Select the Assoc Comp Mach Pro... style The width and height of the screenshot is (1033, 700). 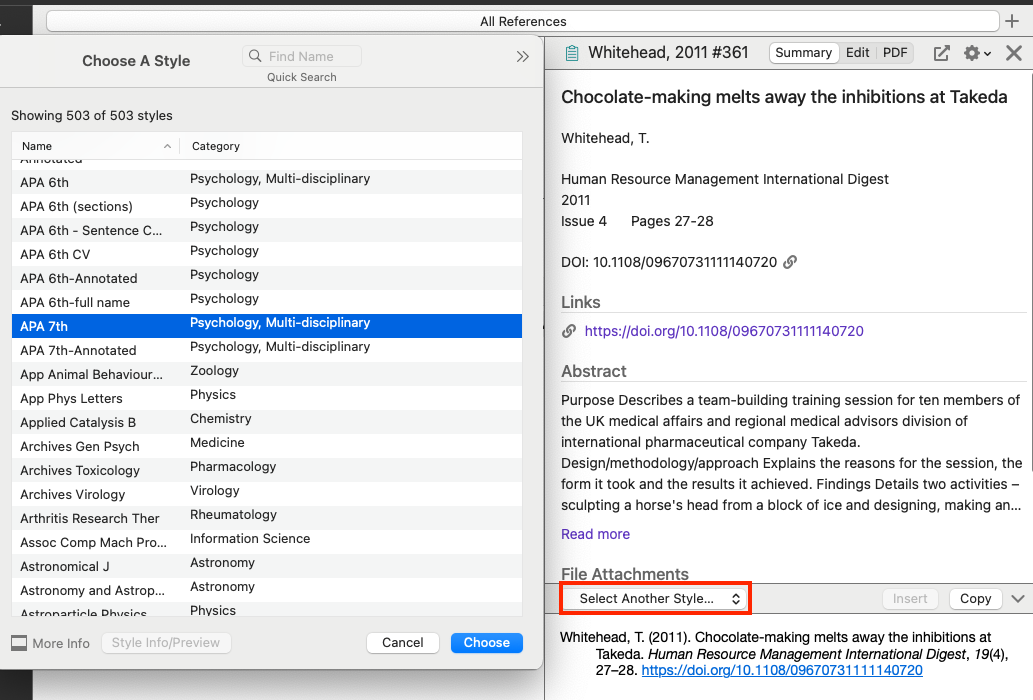click(267, 543)
